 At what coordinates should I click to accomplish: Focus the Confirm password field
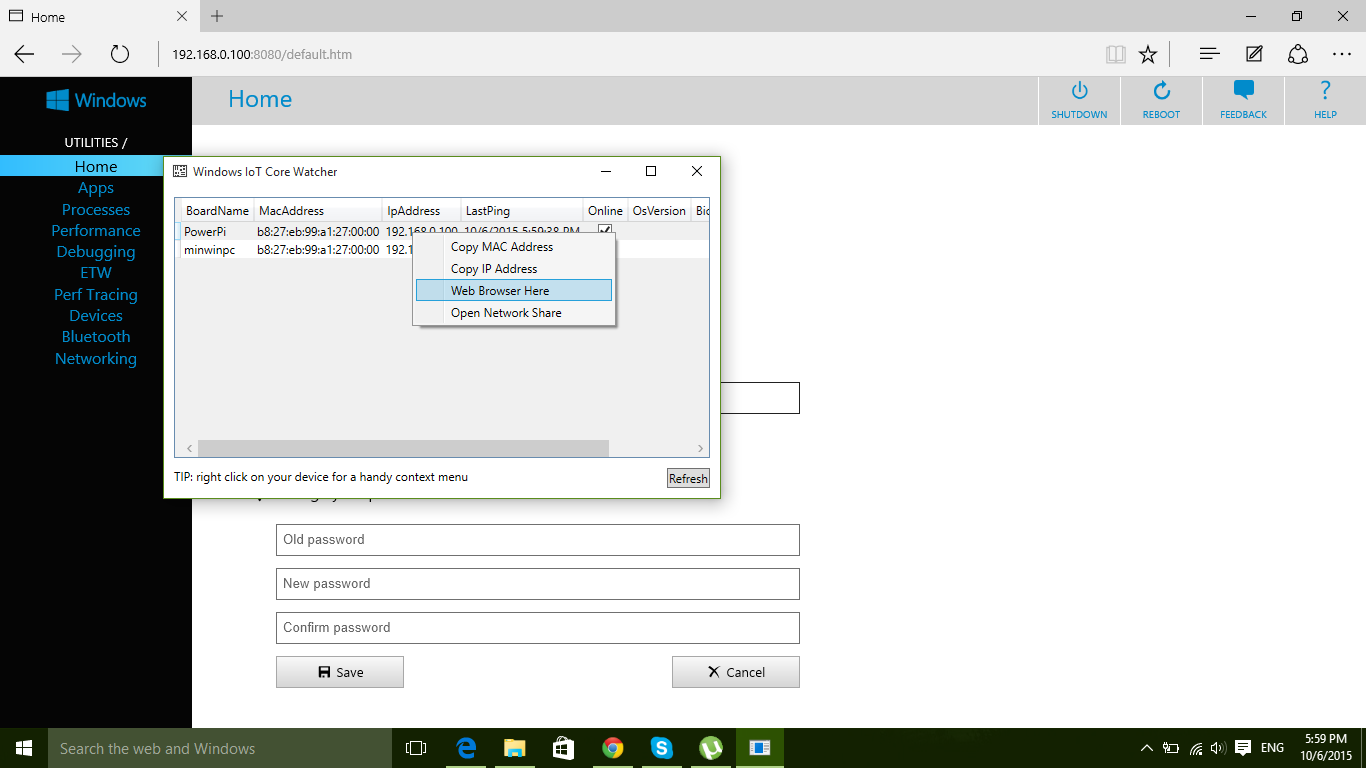coord(538,628)
